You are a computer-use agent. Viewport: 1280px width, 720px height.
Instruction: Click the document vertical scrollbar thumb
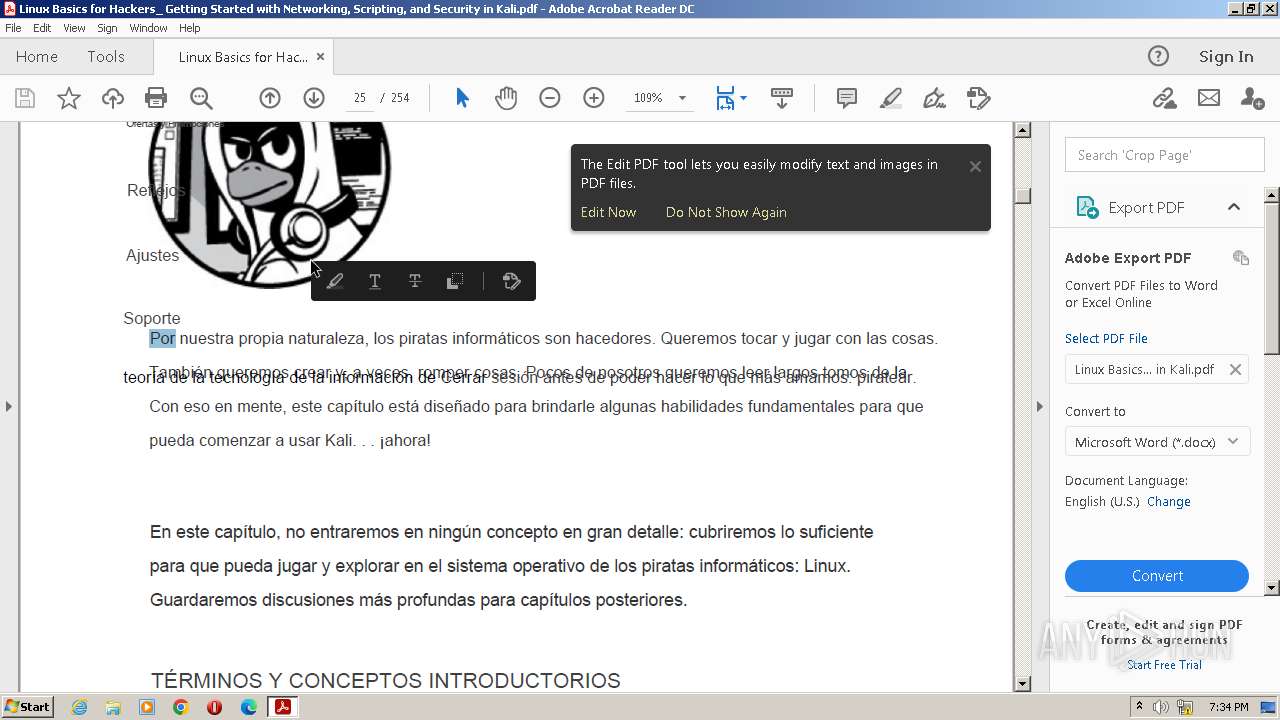pyautogui.click(x=1023, y=194)
